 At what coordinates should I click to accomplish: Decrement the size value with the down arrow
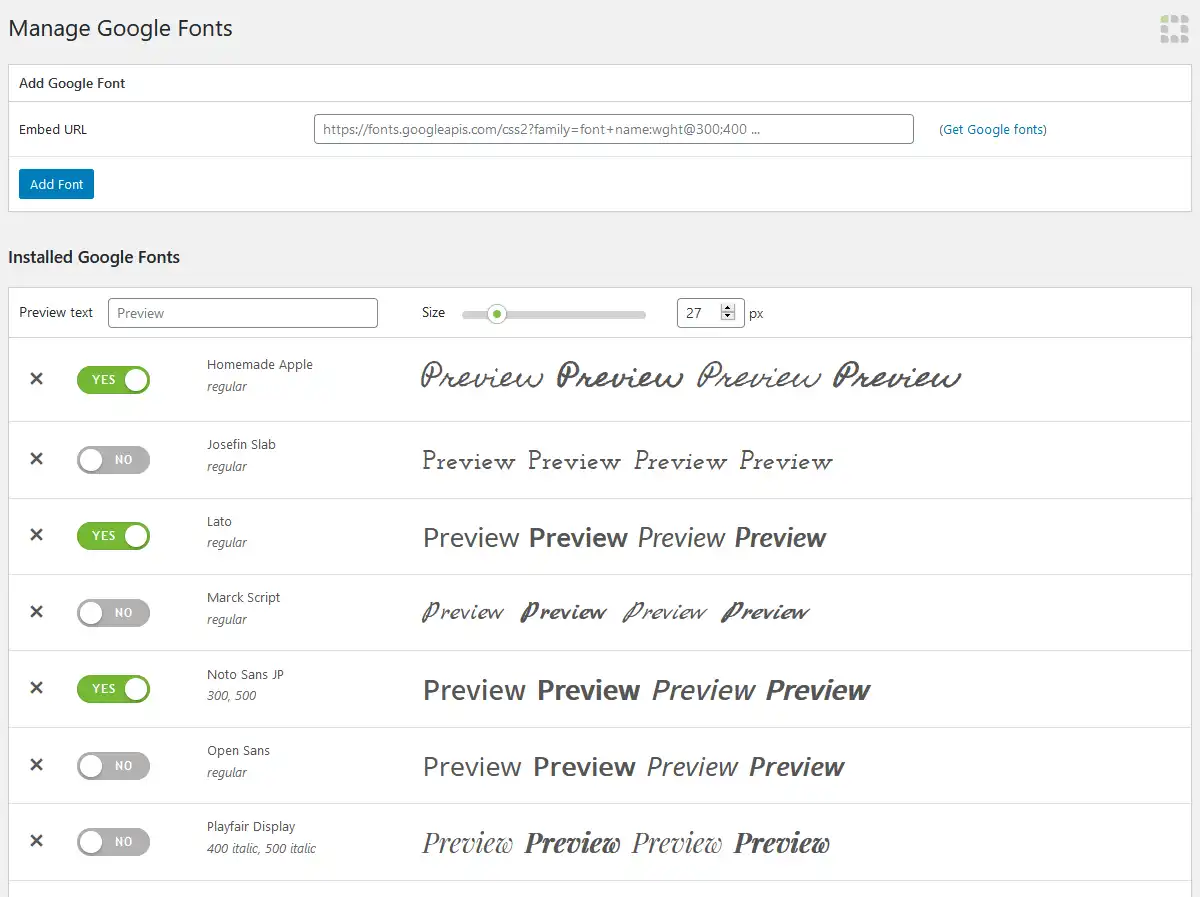[x=730, y=318]
